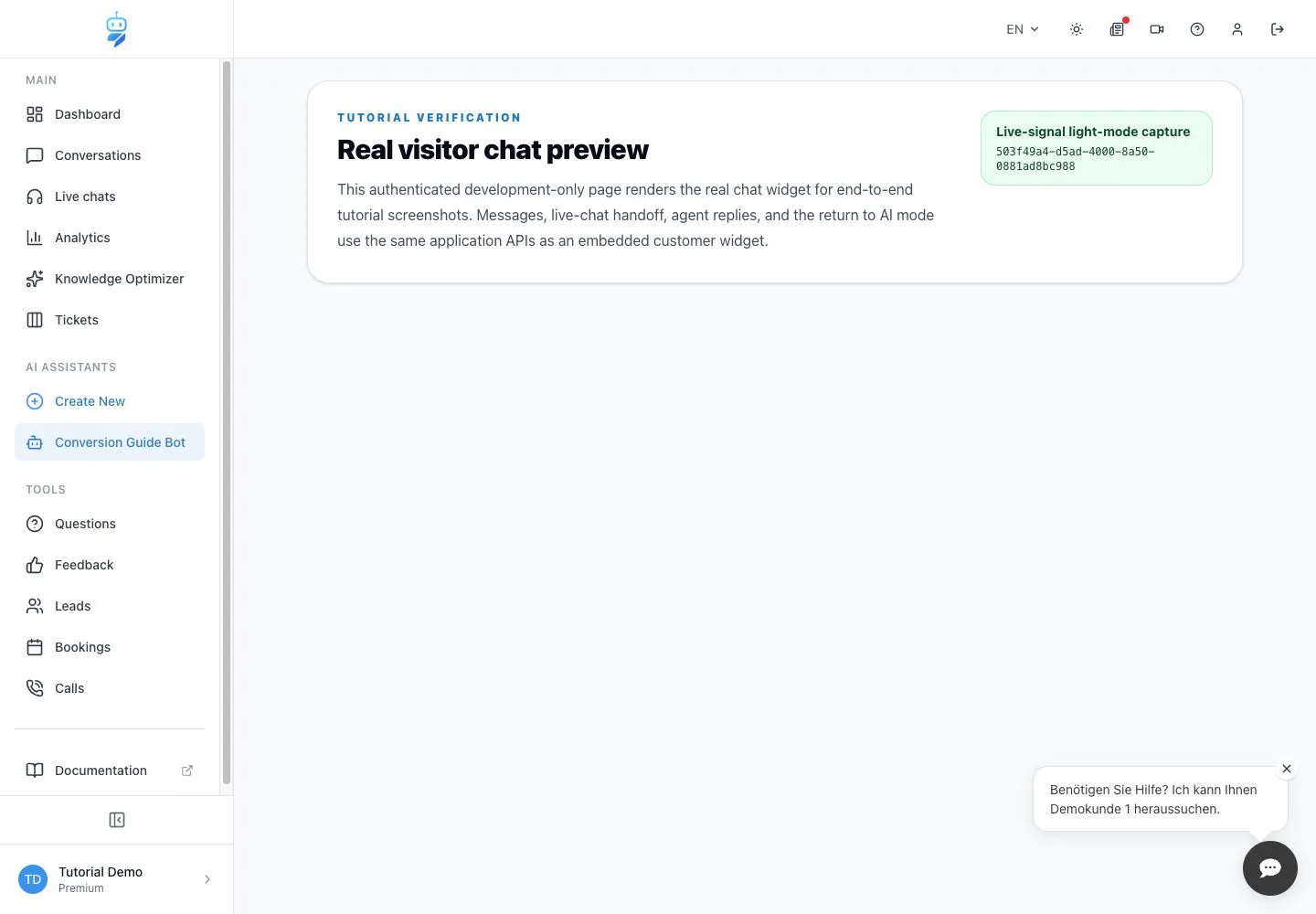Click the Dashboard grid icon
This screenshot has height=914, width=1316.
coord(35,114)
